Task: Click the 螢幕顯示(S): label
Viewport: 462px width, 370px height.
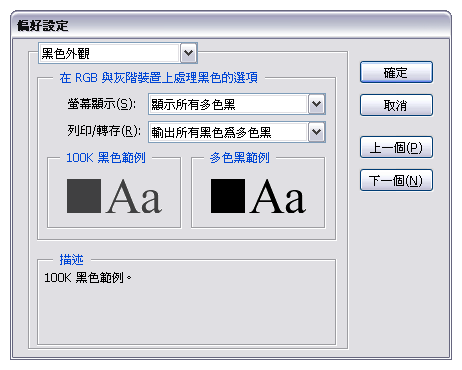Action: 102,104
